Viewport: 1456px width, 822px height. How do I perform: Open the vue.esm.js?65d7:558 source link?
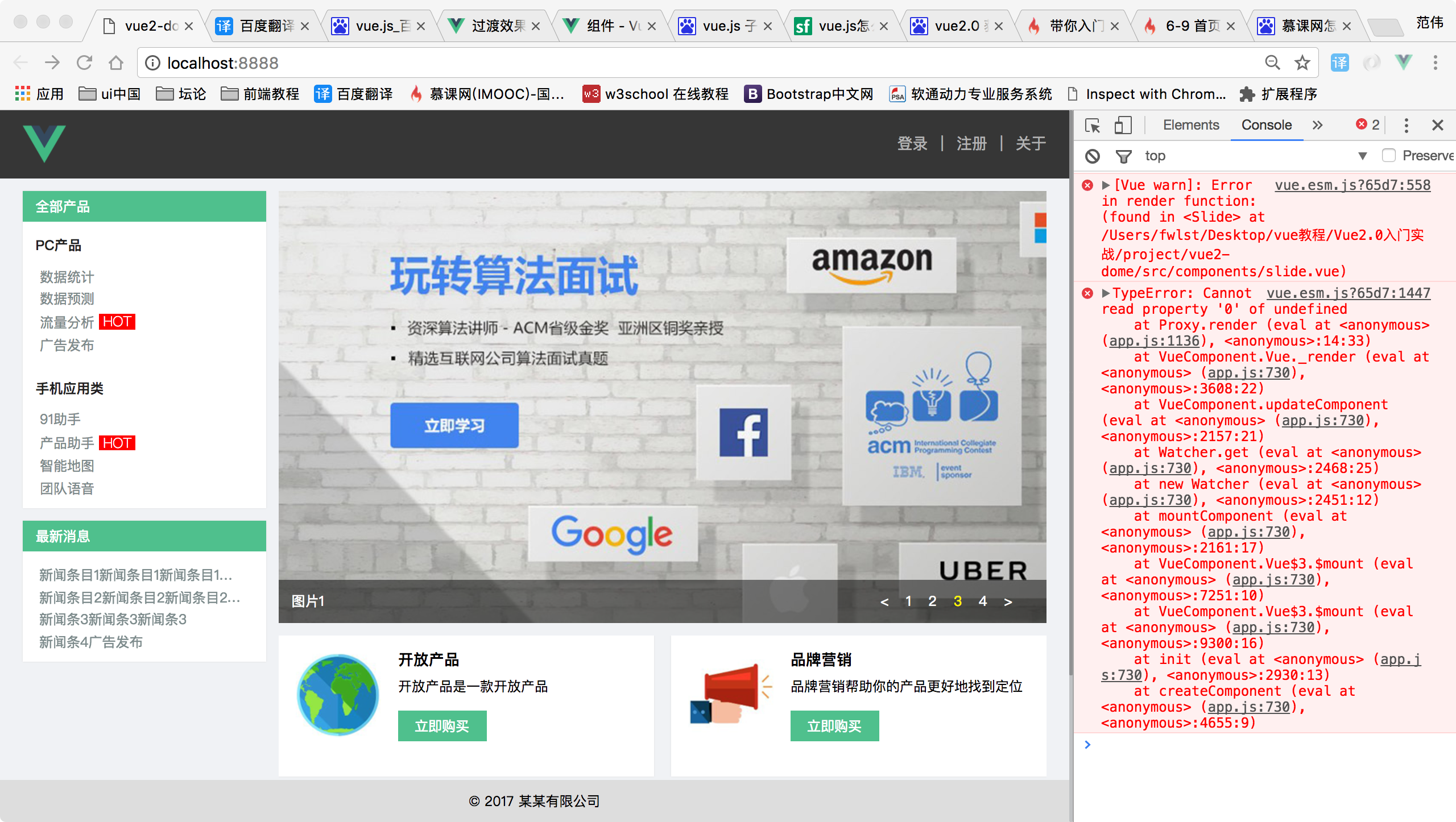pyautogui.click(x=1352, y=185)
